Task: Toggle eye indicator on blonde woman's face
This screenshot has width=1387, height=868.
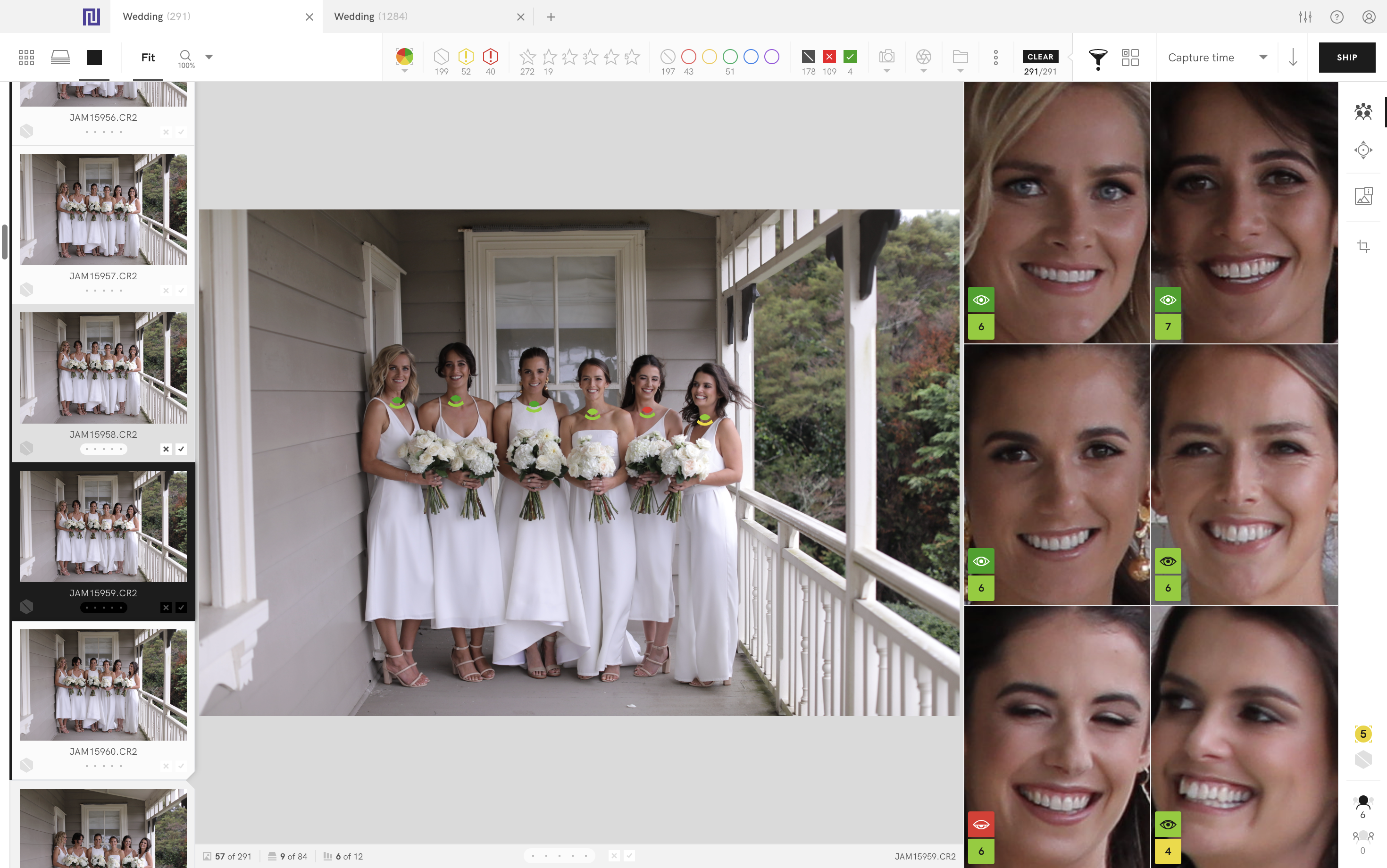Action: (x=981, y=300)
